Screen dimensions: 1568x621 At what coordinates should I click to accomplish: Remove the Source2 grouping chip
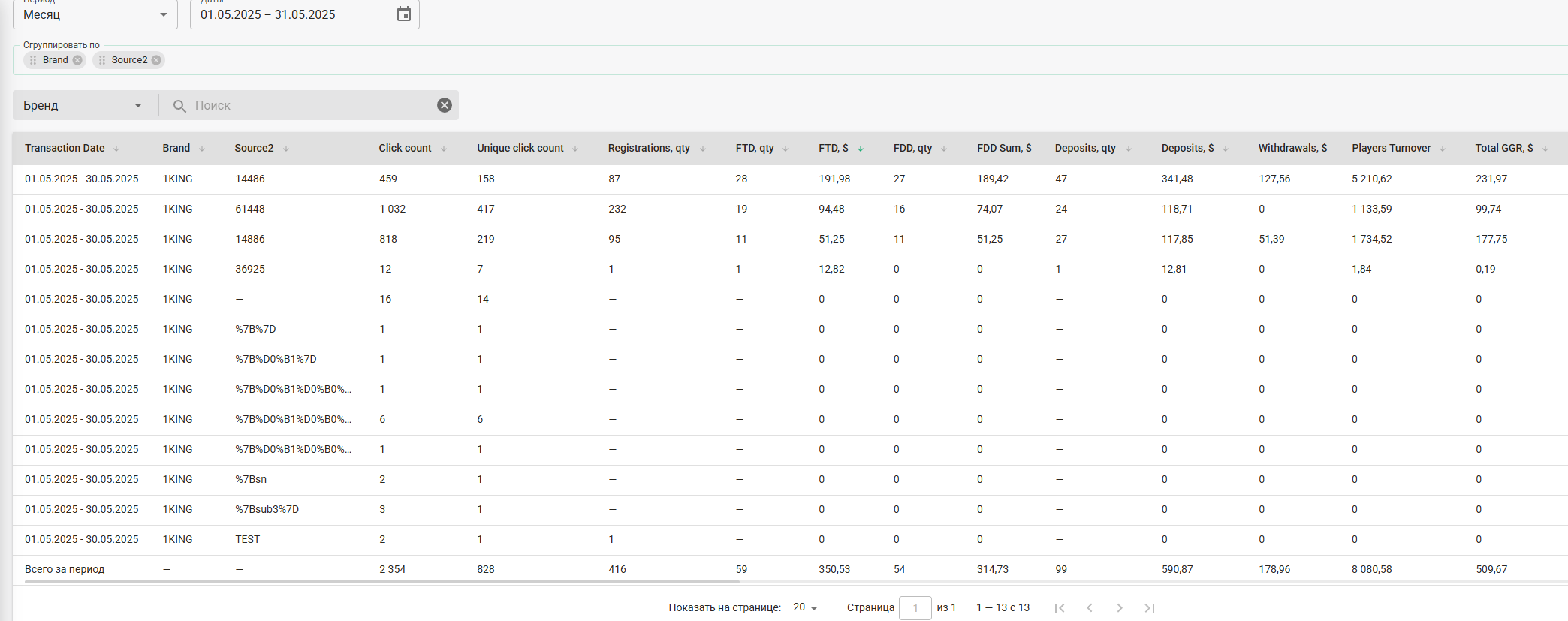(156, 60)
